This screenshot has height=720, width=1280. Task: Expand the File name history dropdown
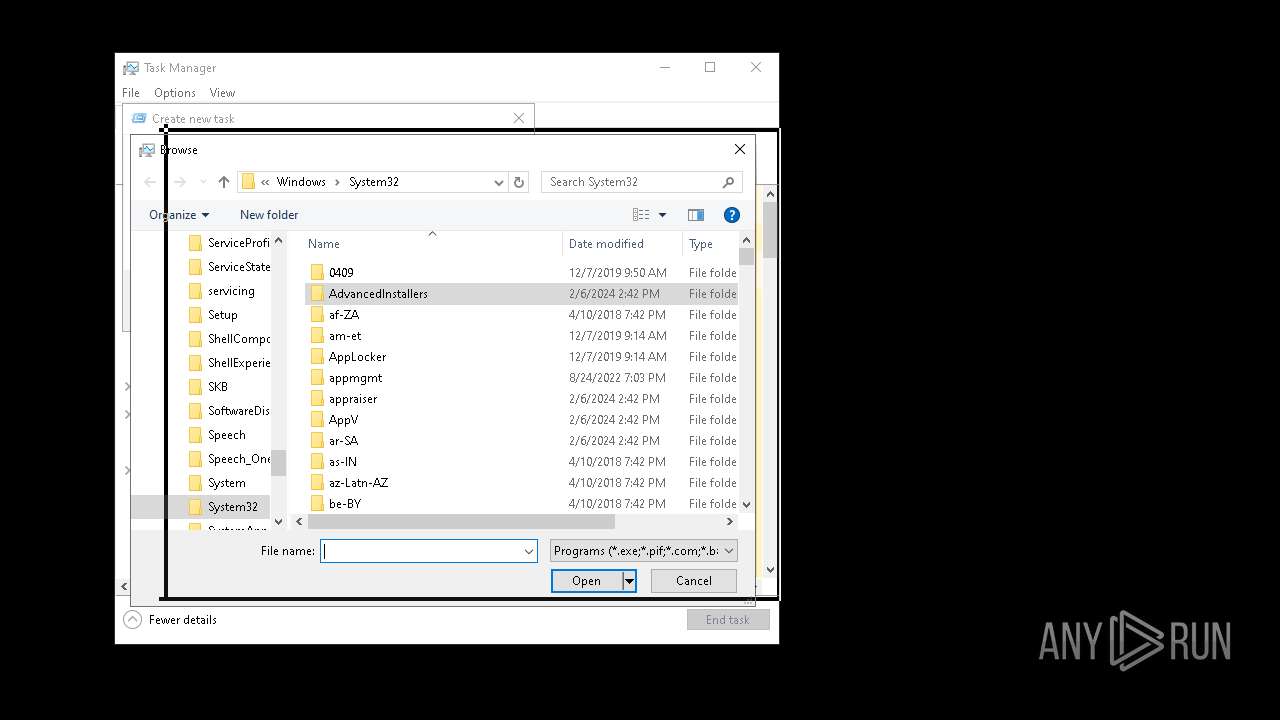pos(528,551)
